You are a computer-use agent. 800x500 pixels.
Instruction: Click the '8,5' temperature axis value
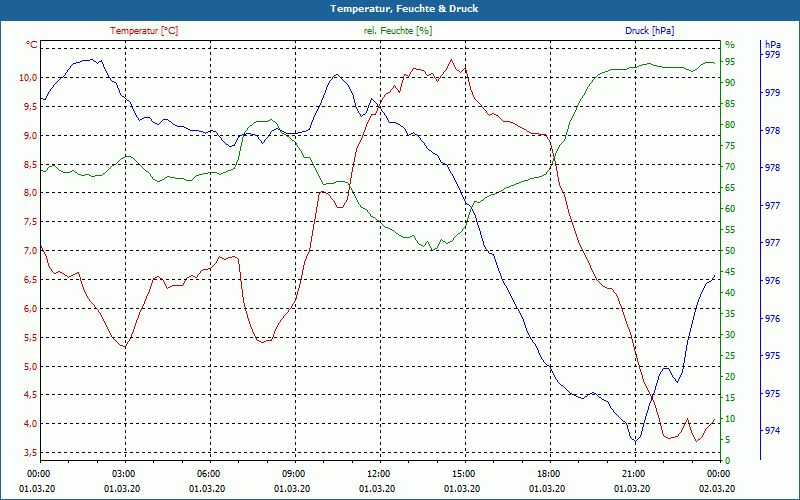point(31,164)
